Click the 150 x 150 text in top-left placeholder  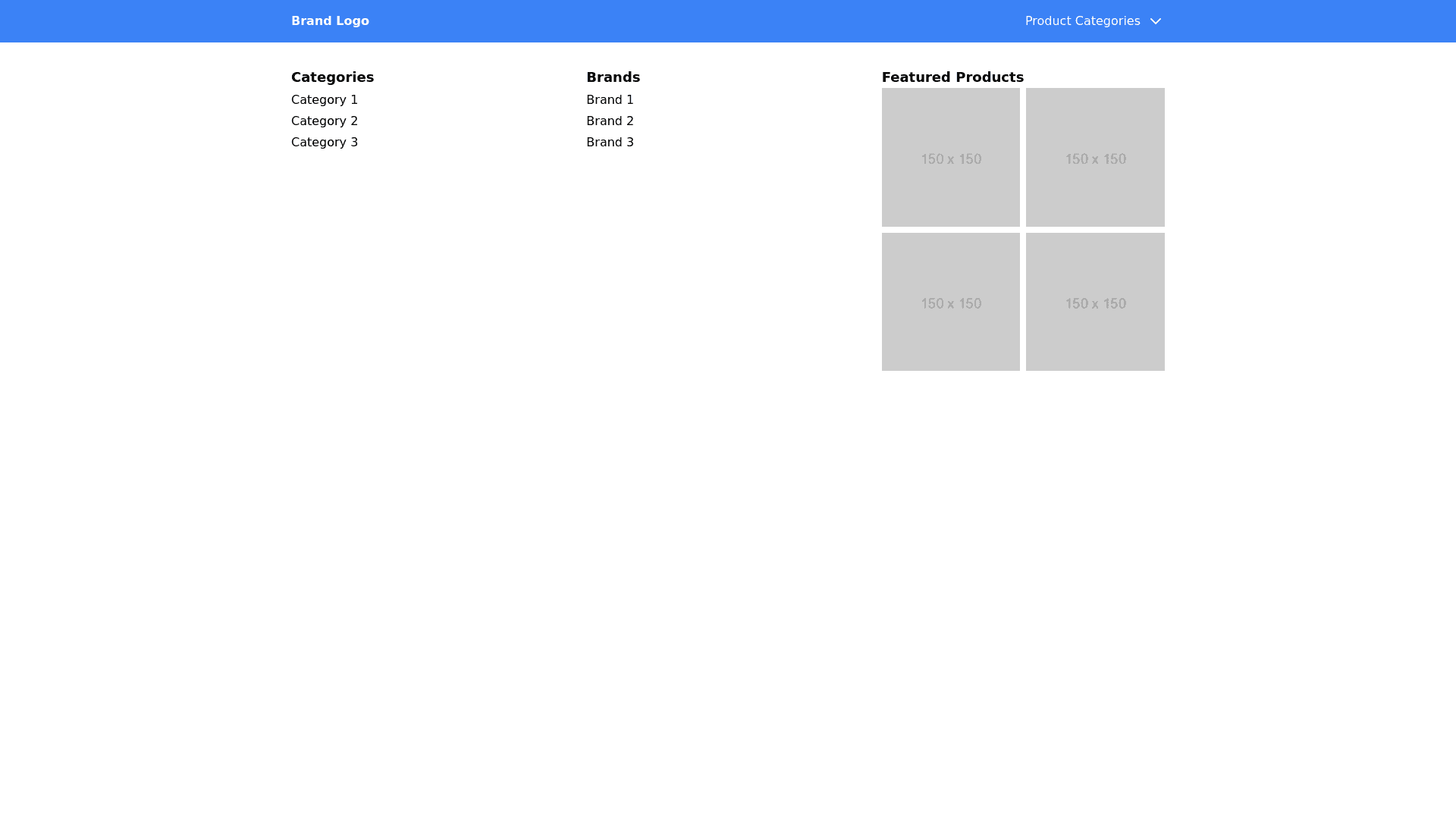(951, 159)
